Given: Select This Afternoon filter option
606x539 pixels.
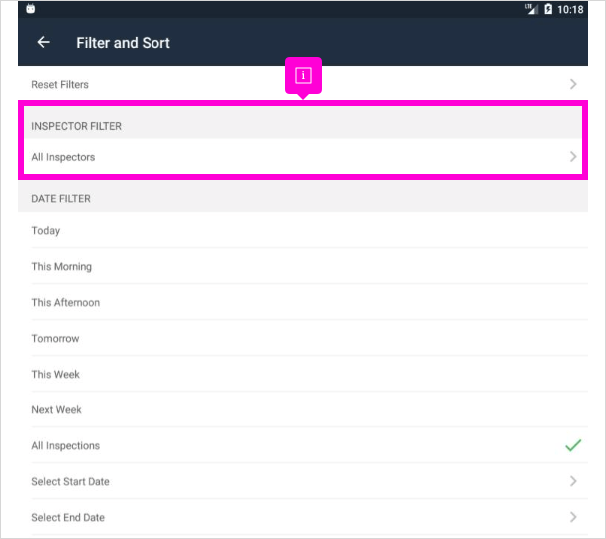Looking at the screenshot, I should (303, 302).
